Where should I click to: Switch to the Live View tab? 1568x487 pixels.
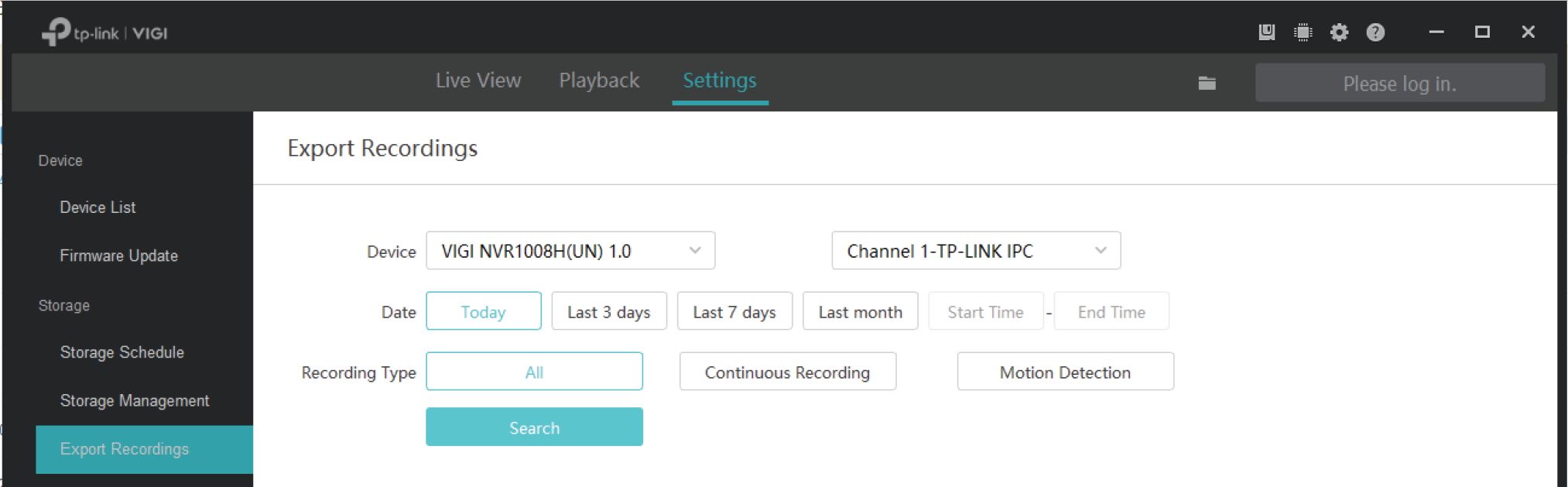pos(478,81)
